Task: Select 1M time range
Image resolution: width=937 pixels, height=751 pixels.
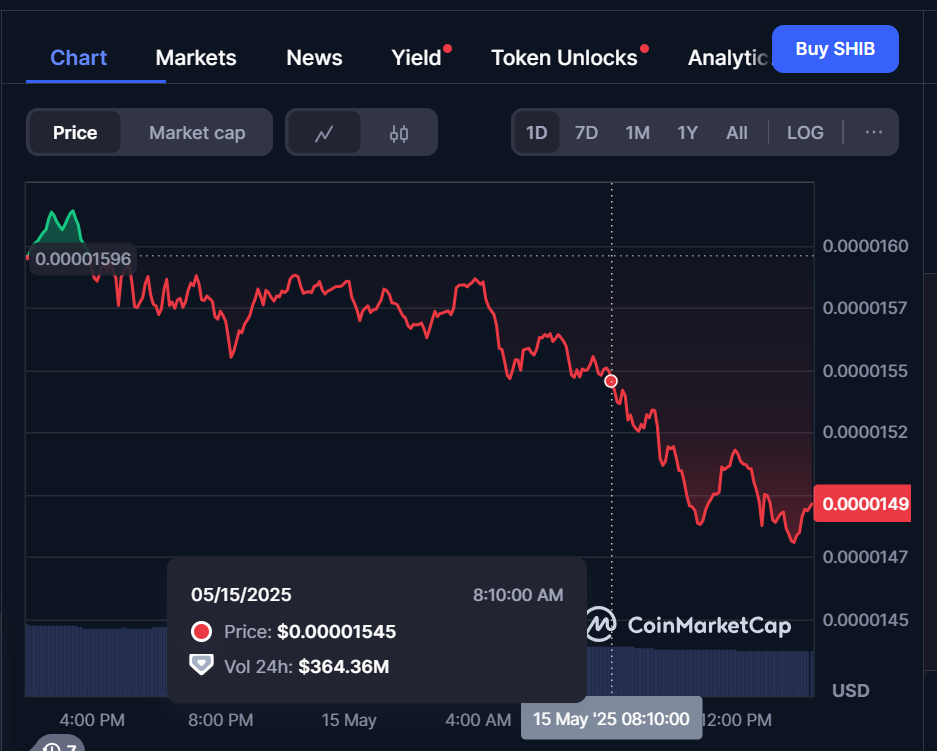Action: tap(638, 133)
